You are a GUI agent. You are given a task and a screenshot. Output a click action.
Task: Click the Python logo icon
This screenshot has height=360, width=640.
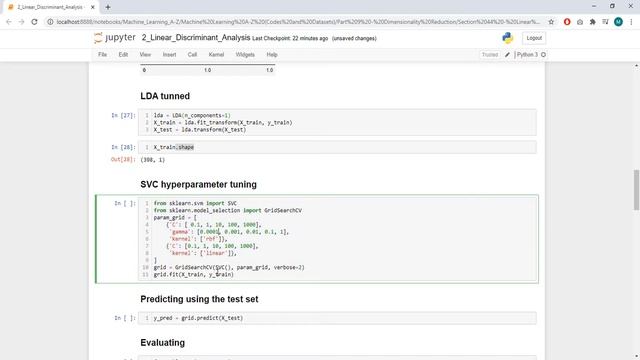508,38
